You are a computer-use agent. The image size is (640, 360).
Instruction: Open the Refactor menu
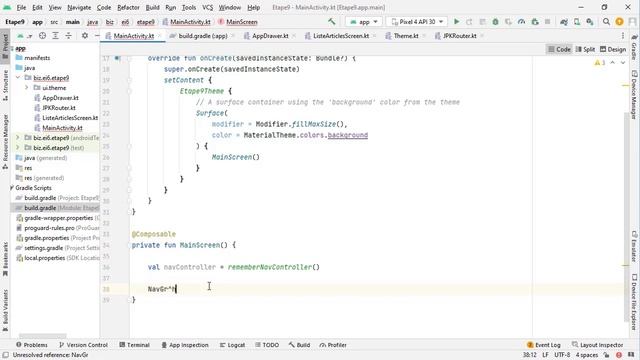[128, 7]
